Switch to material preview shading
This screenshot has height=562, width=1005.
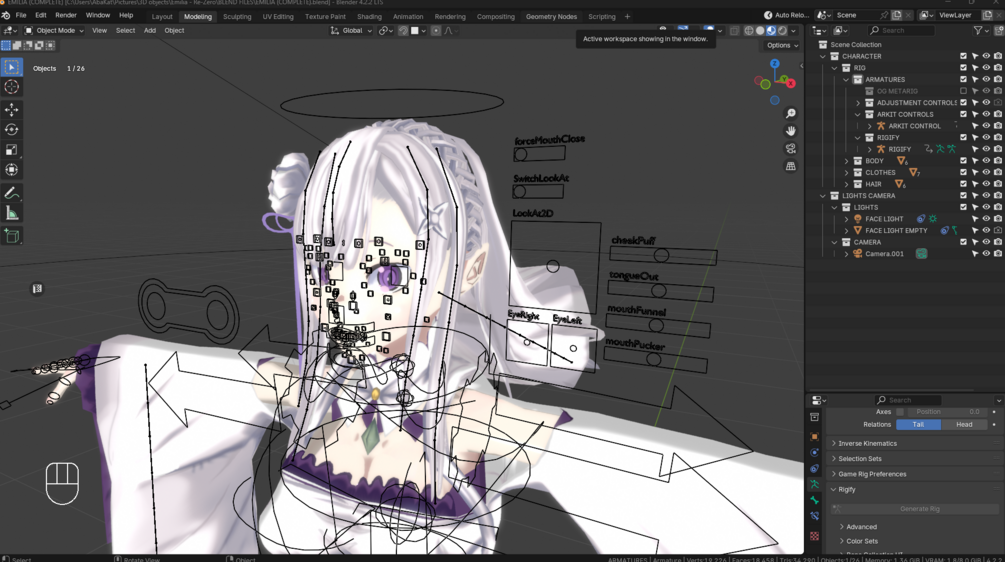[x=771, y=30]
